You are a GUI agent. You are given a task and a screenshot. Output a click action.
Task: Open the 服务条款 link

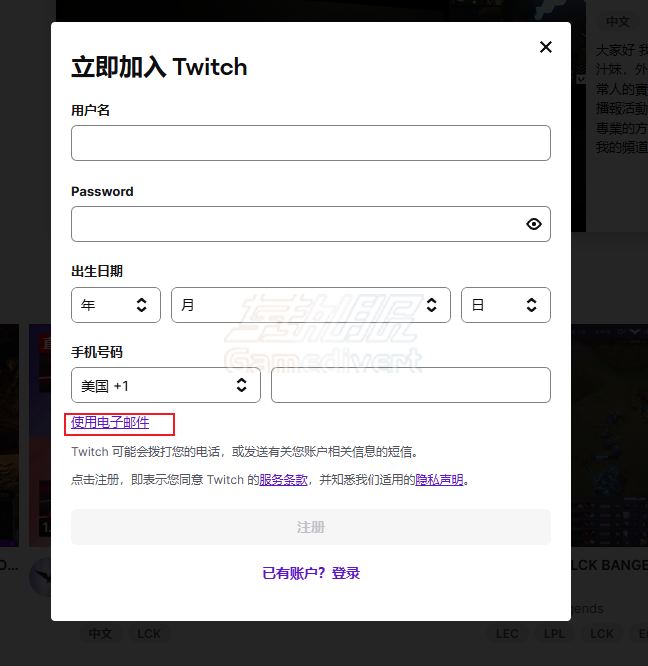point(283,480)
